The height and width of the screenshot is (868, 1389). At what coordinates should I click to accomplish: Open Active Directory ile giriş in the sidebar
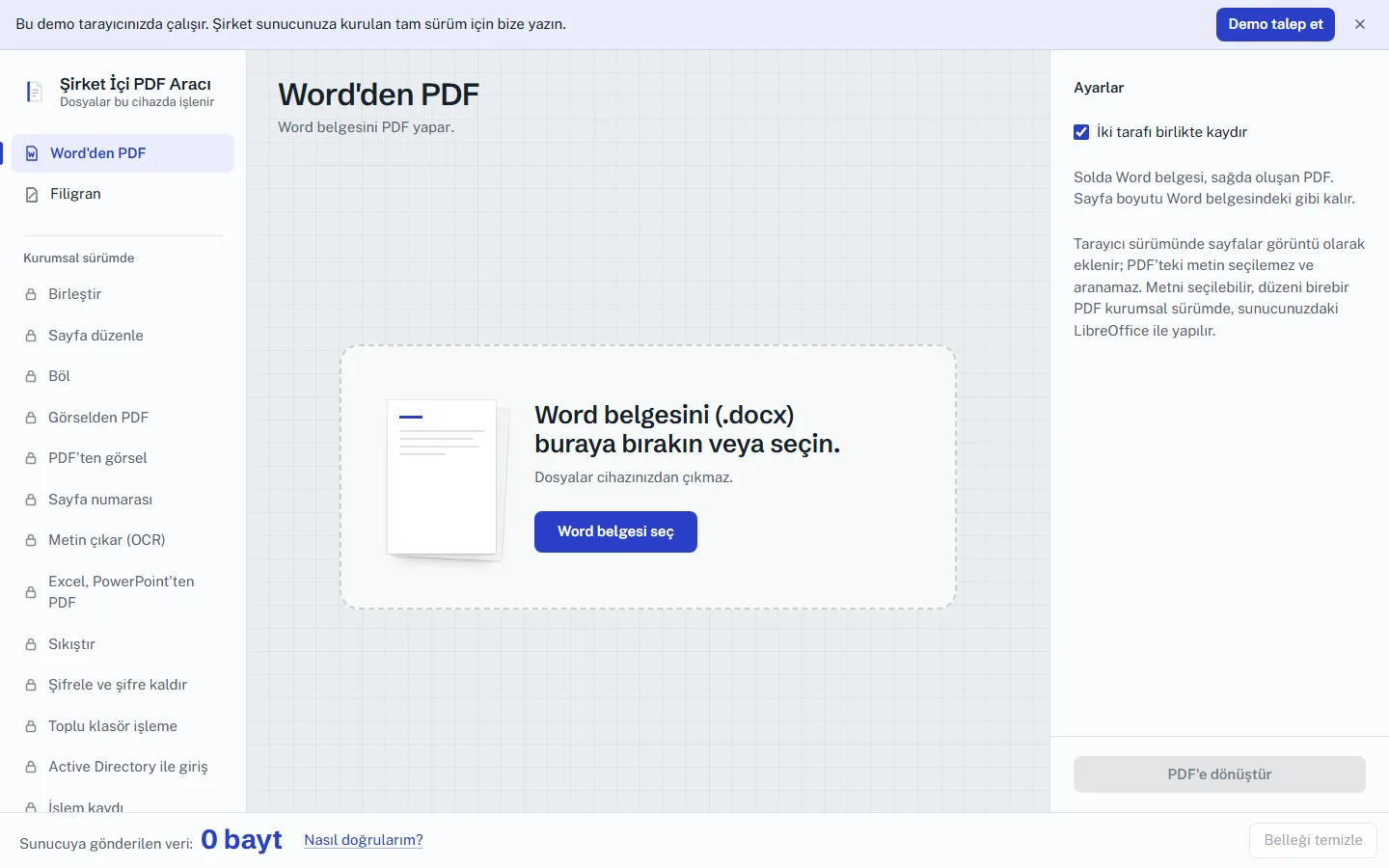[123, 767]
